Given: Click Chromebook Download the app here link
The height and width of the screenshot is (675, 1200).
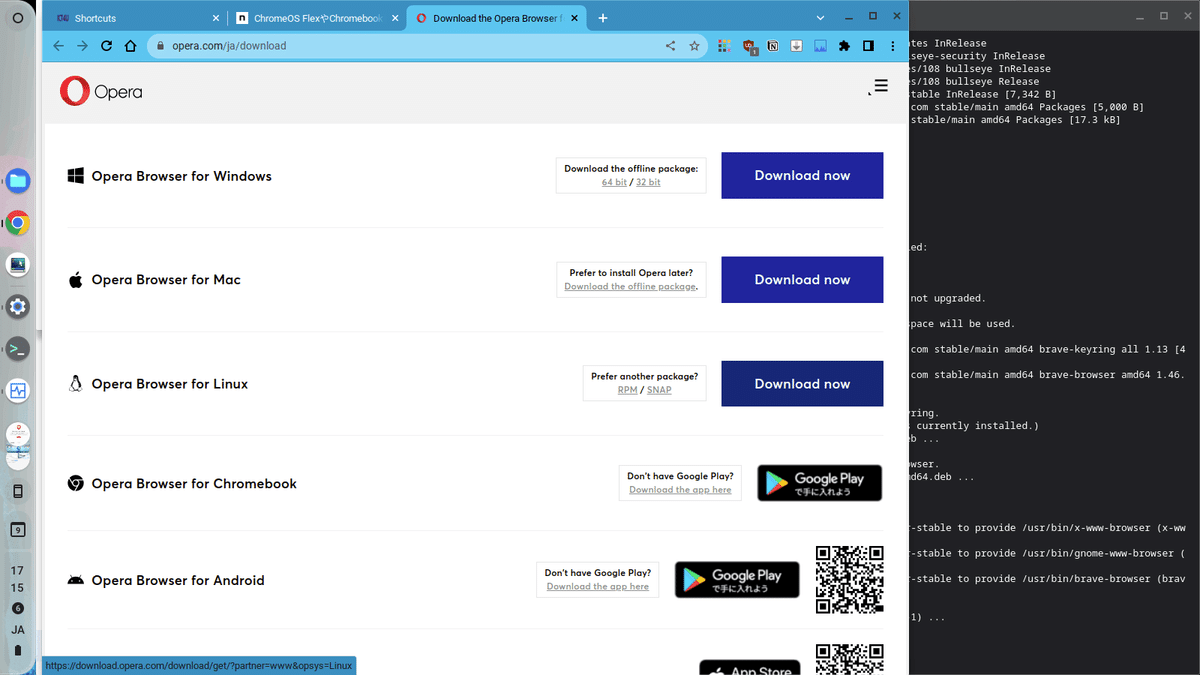Looking at the screenshot, I should (x=680, y=490).
